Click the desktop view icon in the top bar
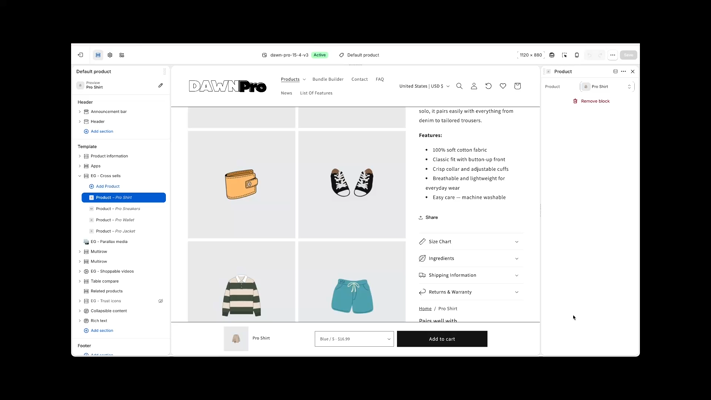This screenshot has width=711, height=400. click(x=552, y=55)
